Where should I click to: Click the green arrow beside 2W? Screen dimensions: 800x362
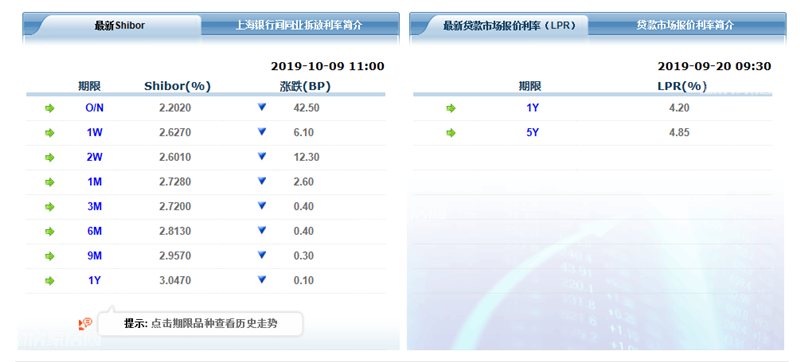pos(49,158)
